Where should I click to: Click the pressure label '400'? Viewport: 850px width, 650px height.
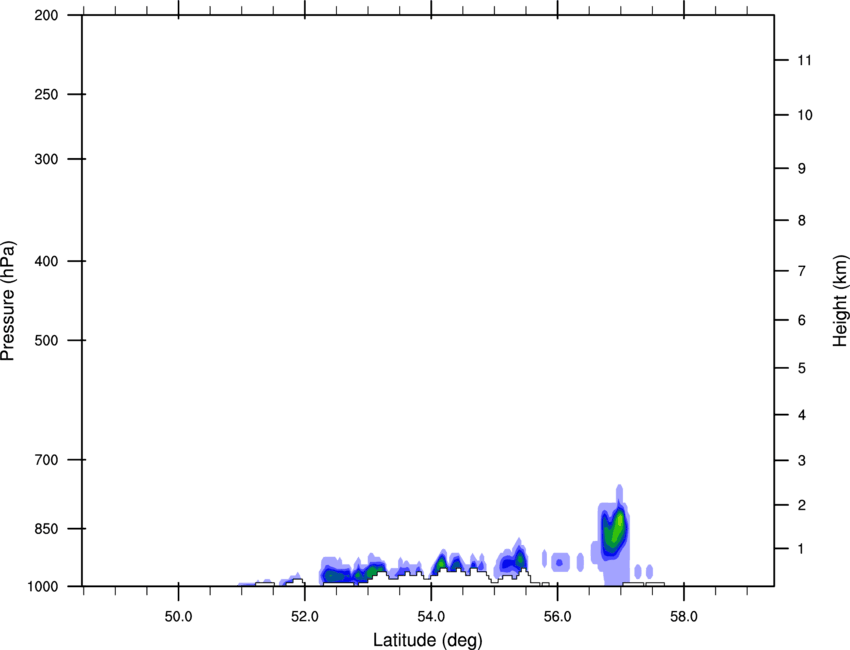point(46,261)
